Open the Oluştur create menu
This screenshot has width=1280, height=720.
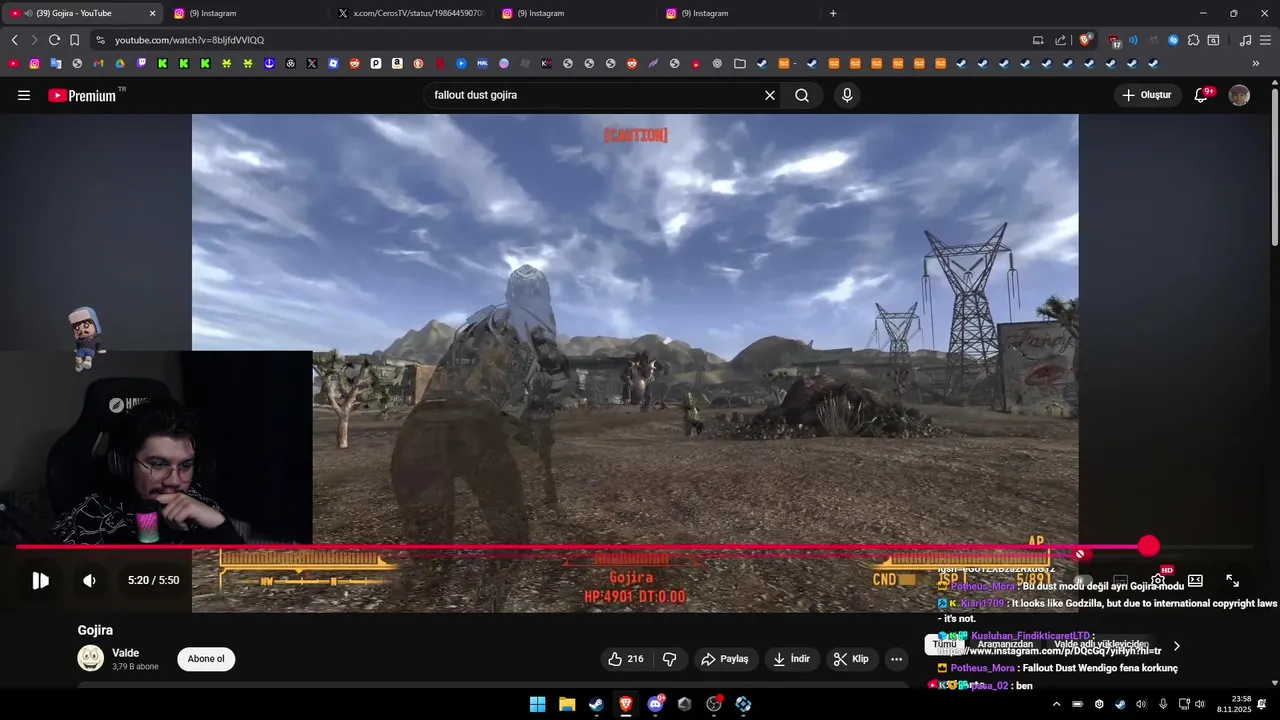point(1146,96)
